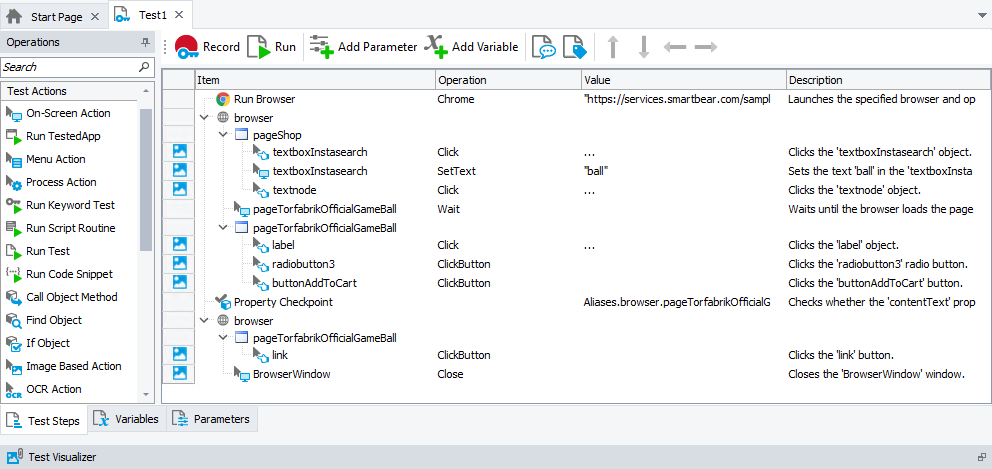Switch to the Parameters tab
Screen dimensions: 992x469
tap(211, 420)
